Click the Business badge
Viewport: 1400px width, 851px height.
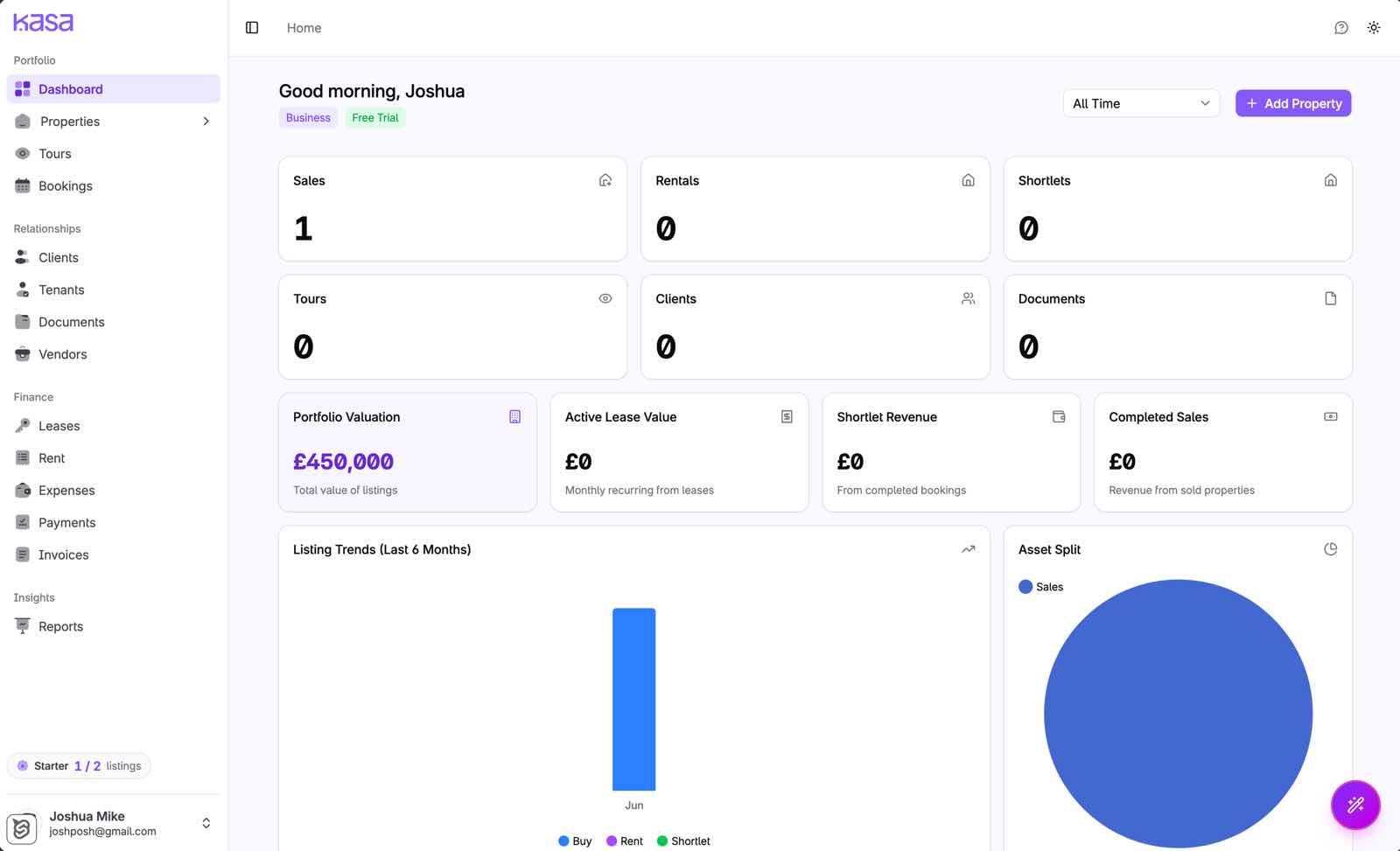point(308,118)
